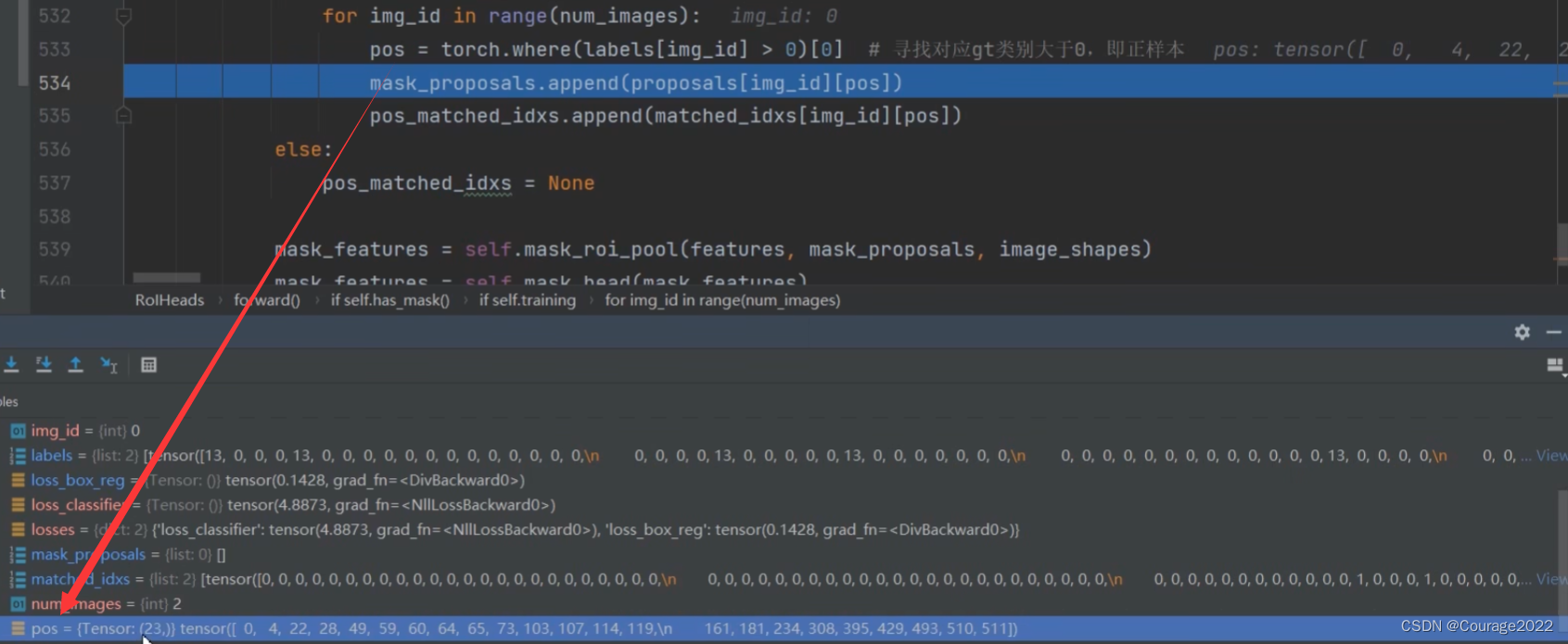The width and height of the screenshot is (1568, 644).
Task: Open debug panel settings gear
Action: pyautogui.click(x=1522, y=332)
